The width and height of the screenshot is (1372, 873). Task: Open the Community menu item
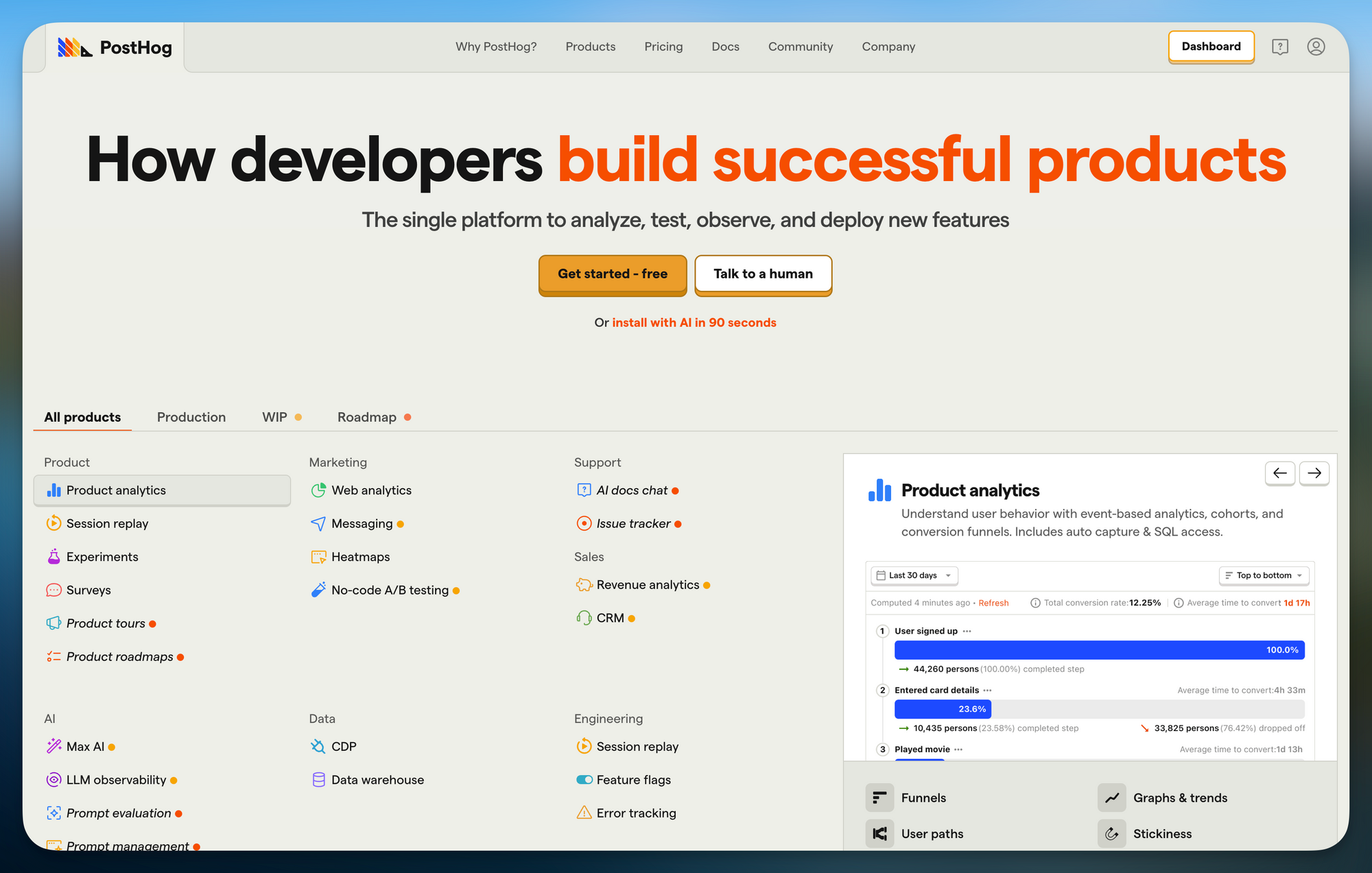tap(801, 47)
